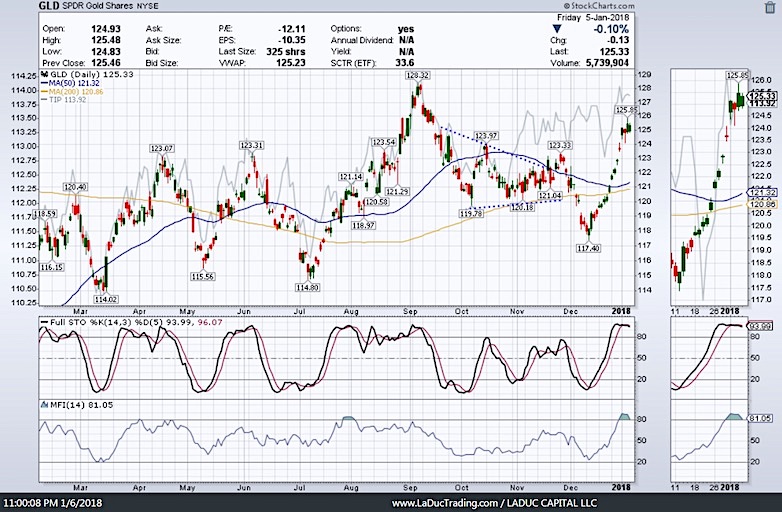Click the date Friday 5-Jan-2018
The image size is (782, 512).
click(593, 17)
